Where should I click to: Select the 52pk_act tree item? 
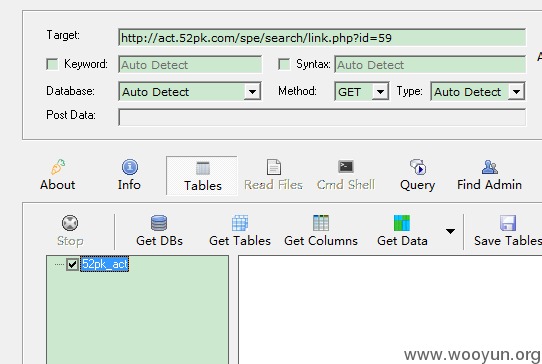(105, 264)
